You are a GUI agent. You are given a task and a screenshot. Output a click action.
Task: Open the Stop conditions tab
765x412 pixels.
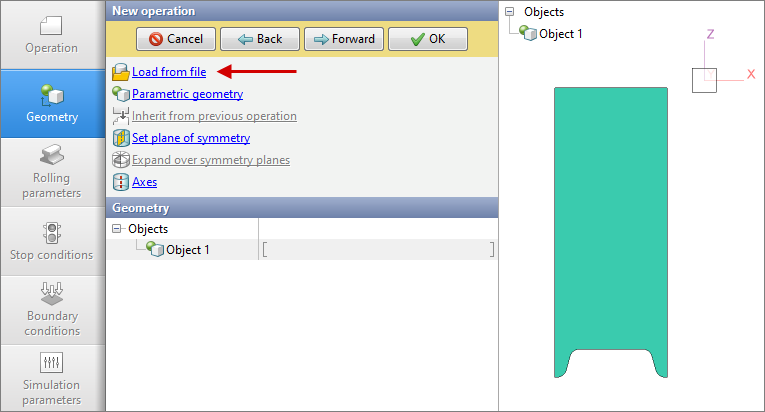click(x=52, y=241)
